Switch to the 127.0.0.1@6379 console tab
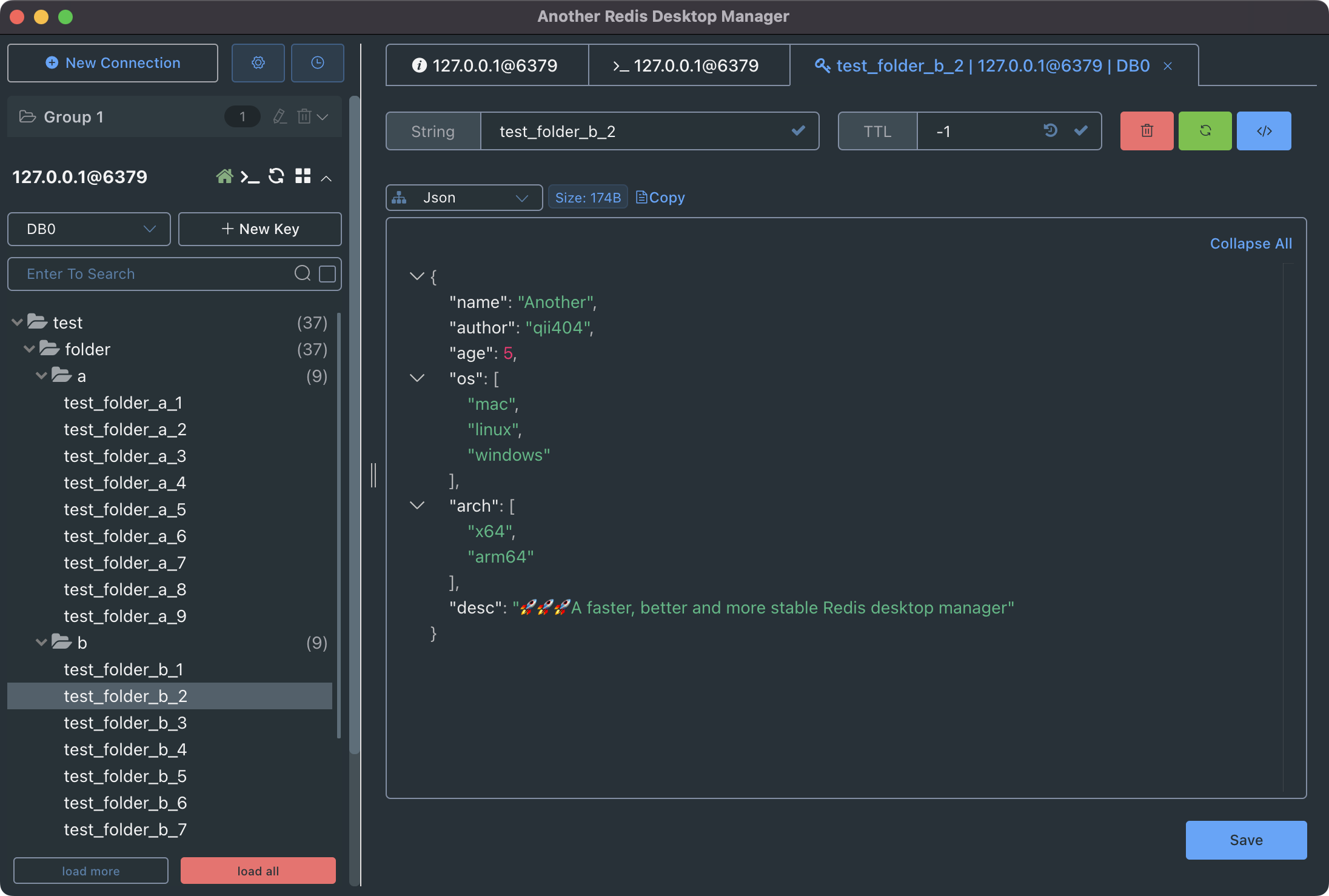 pos(689,65)
